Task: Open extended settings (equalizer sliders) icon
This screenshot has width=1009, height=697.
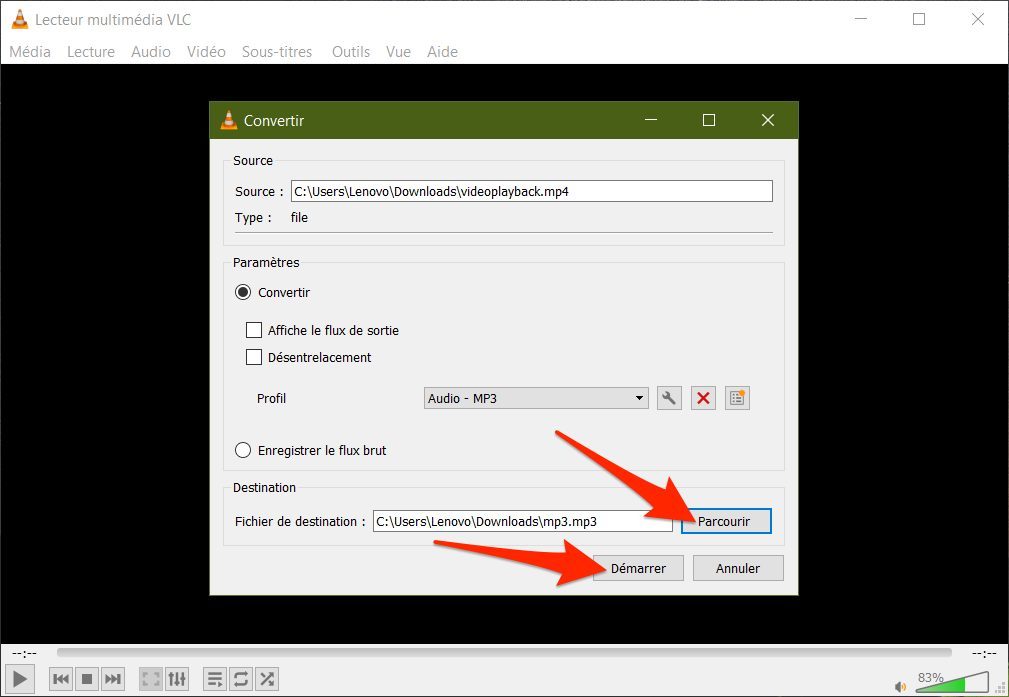Action: tap(176, 679)
